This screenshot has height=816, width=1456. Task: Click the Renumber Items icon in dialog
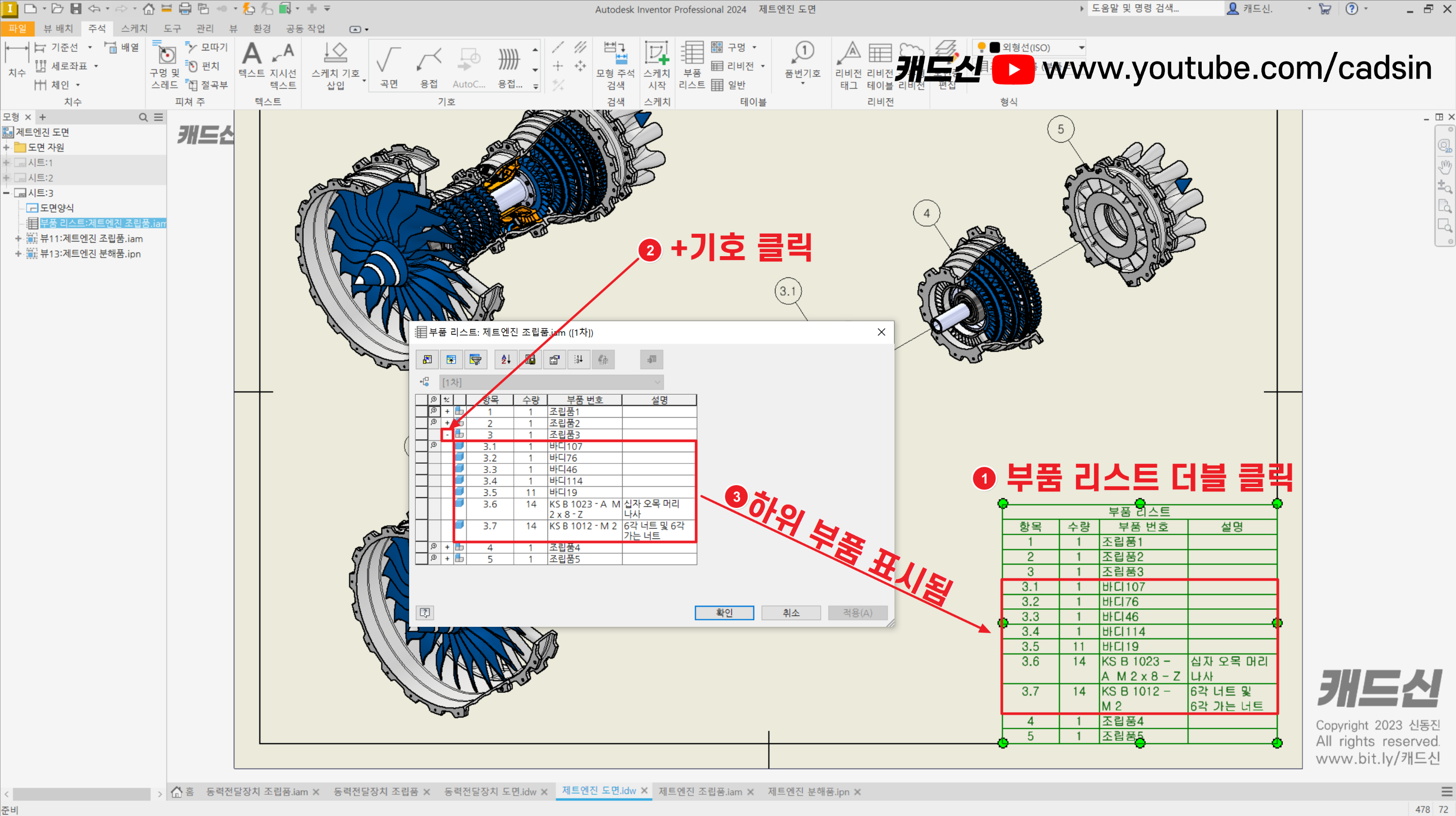pyautogui.click(x=578, y=359)
